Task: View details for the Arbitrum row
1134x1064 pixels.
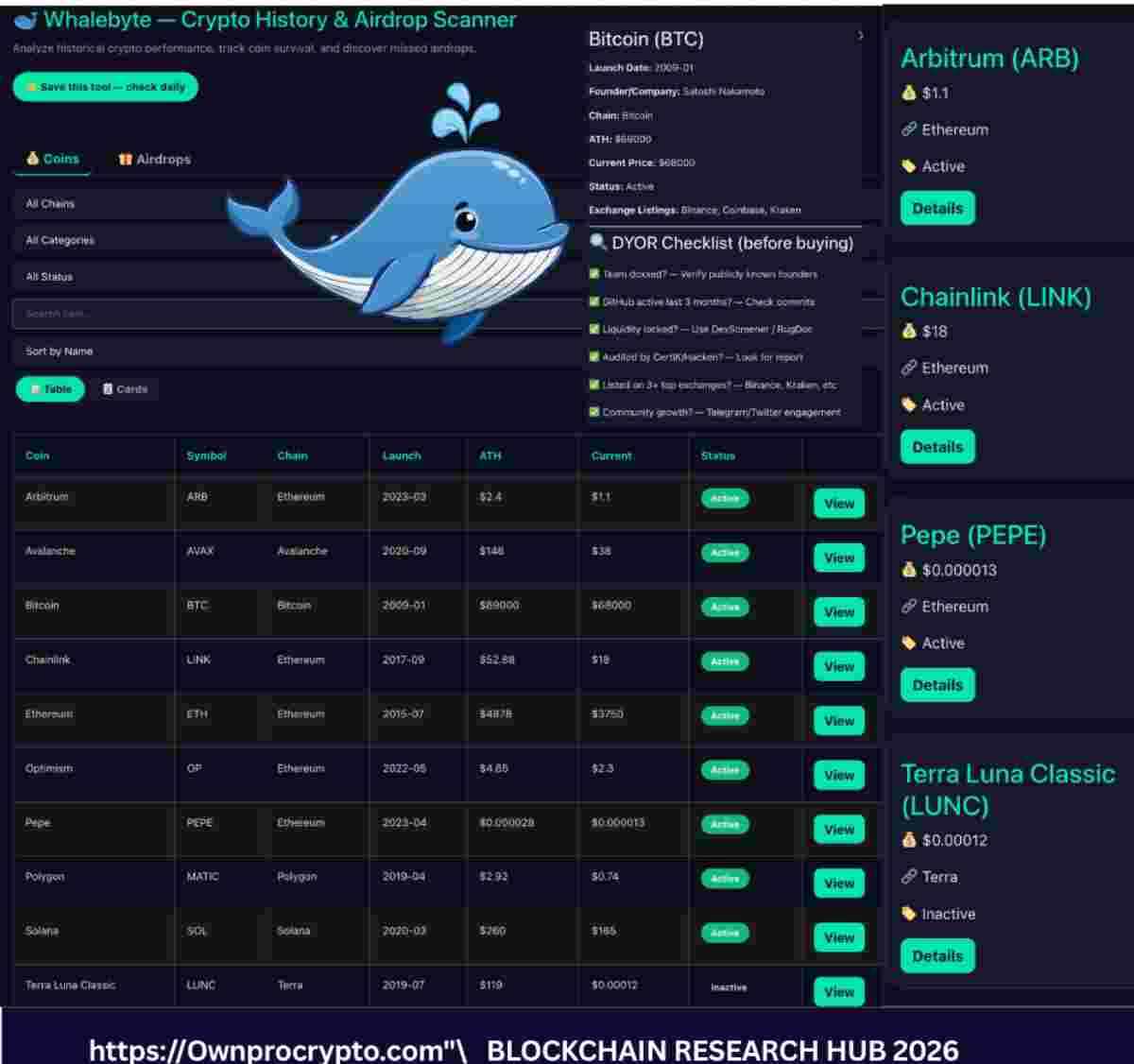Action: pyautogui.click(x=839, y=504)
